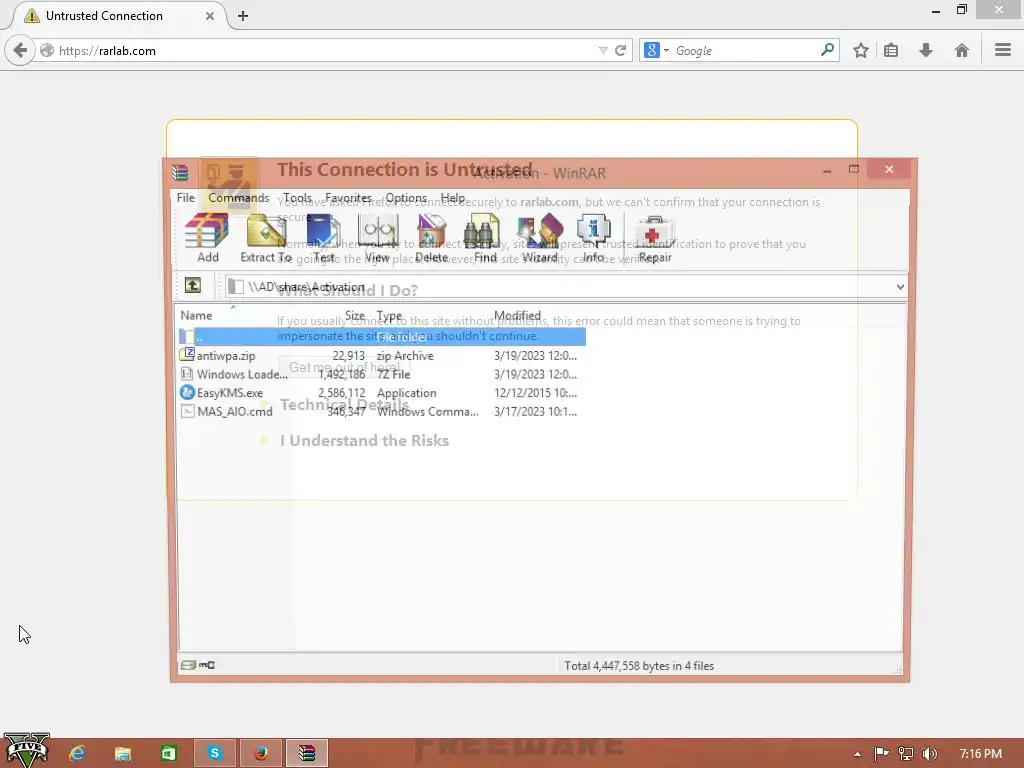Open the search engine selector dropdown
The image size is (1024, 768).
click(657, 50)
